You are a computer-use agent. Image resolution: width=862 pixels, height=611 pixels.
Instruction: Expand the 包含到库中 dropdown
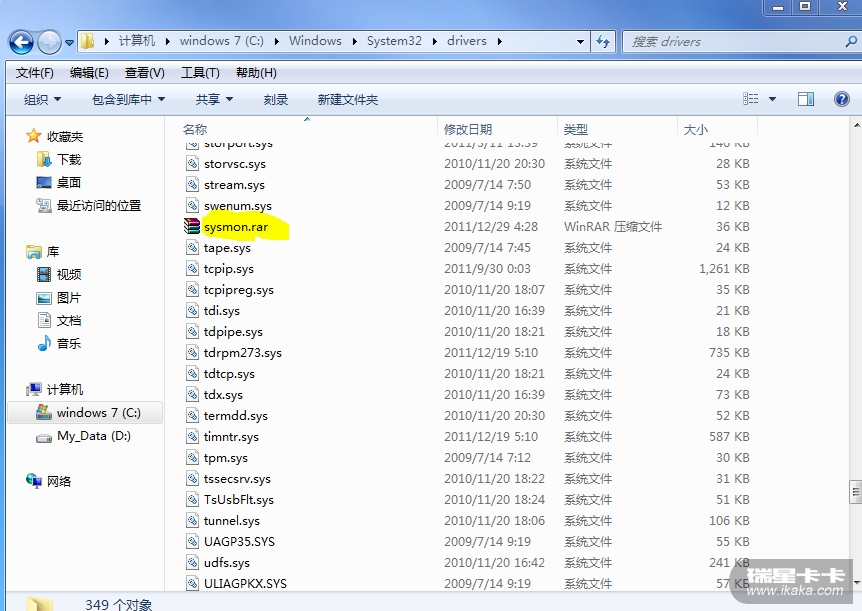128,100
